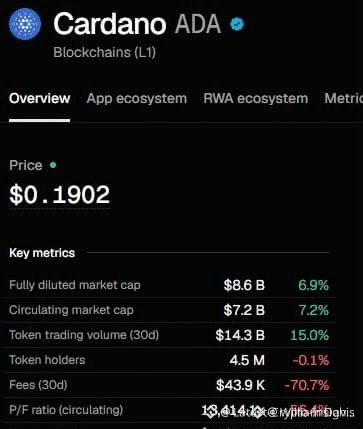The height and width of the screenshot is (429, 363).
Task: Click the -70.7% fees change value
Action: coord(307,385)
